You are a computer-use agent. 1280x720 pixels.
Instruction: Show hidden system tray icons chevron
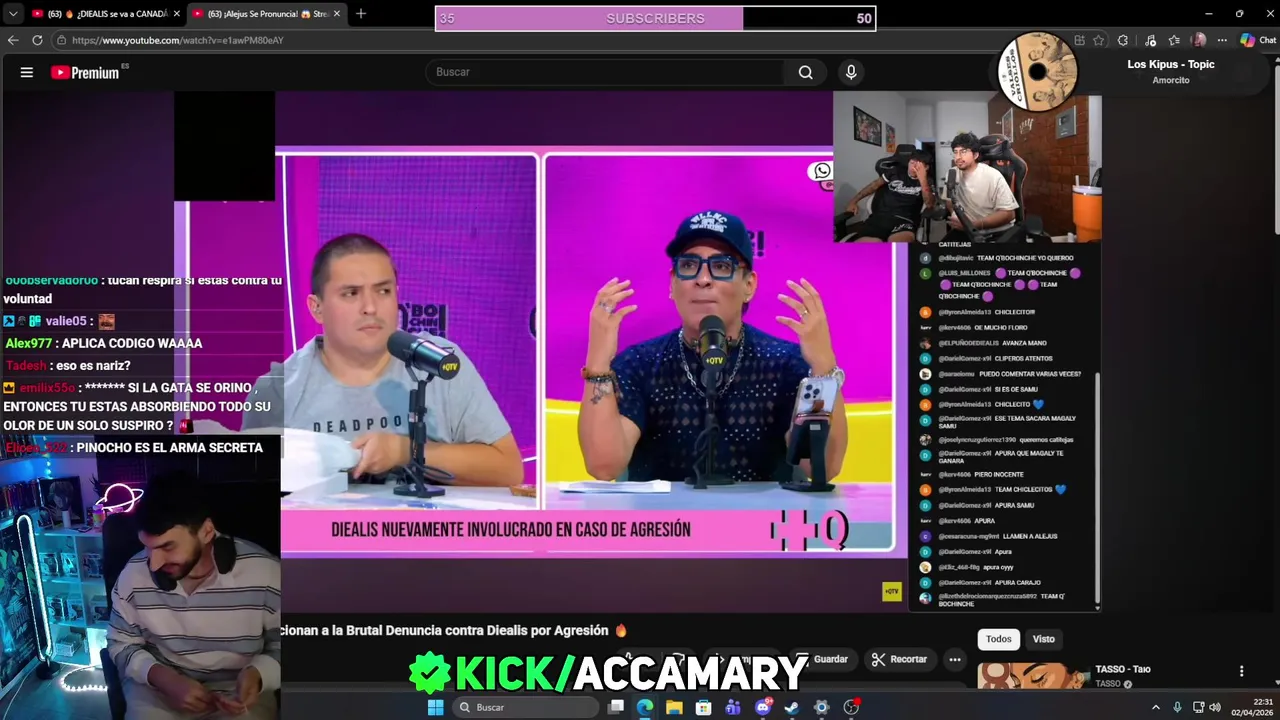click(x=1156, y=707)
